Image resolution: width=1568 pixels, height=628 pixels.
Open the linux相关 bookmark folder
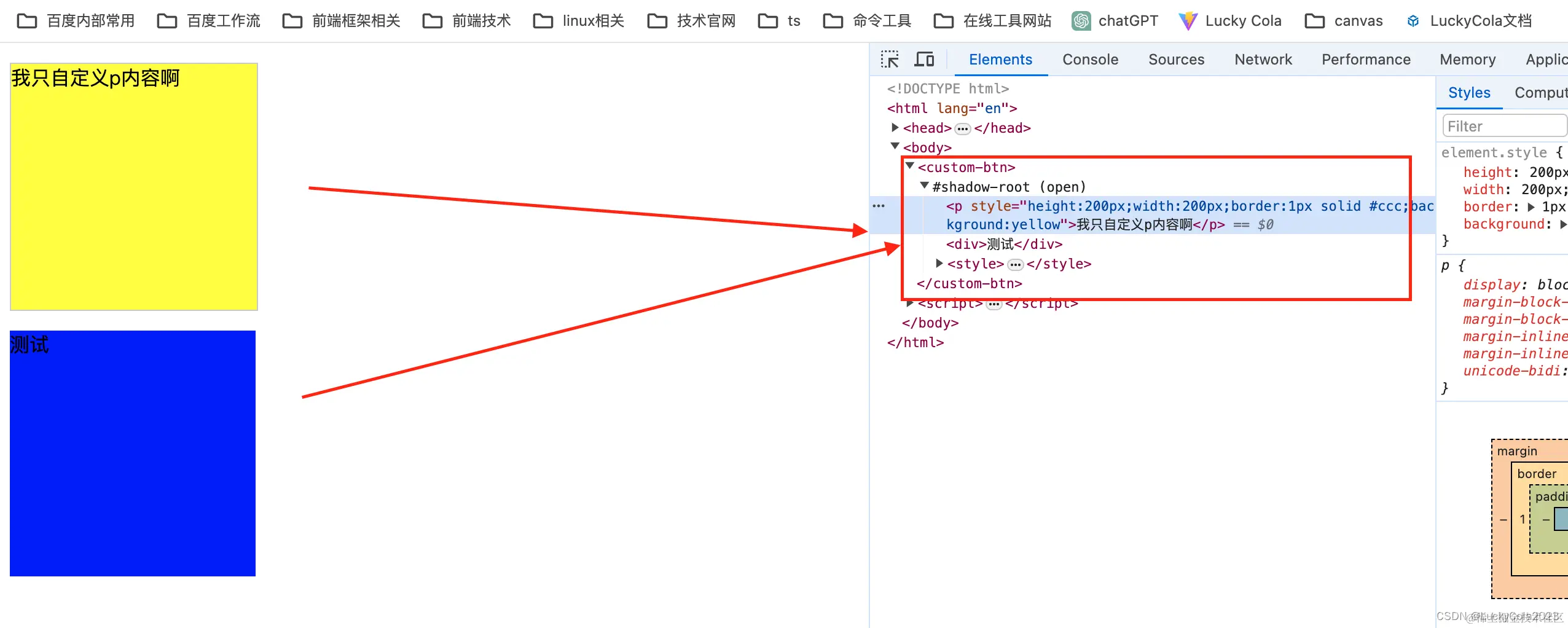pyautogui.click(x=579, y=21)
